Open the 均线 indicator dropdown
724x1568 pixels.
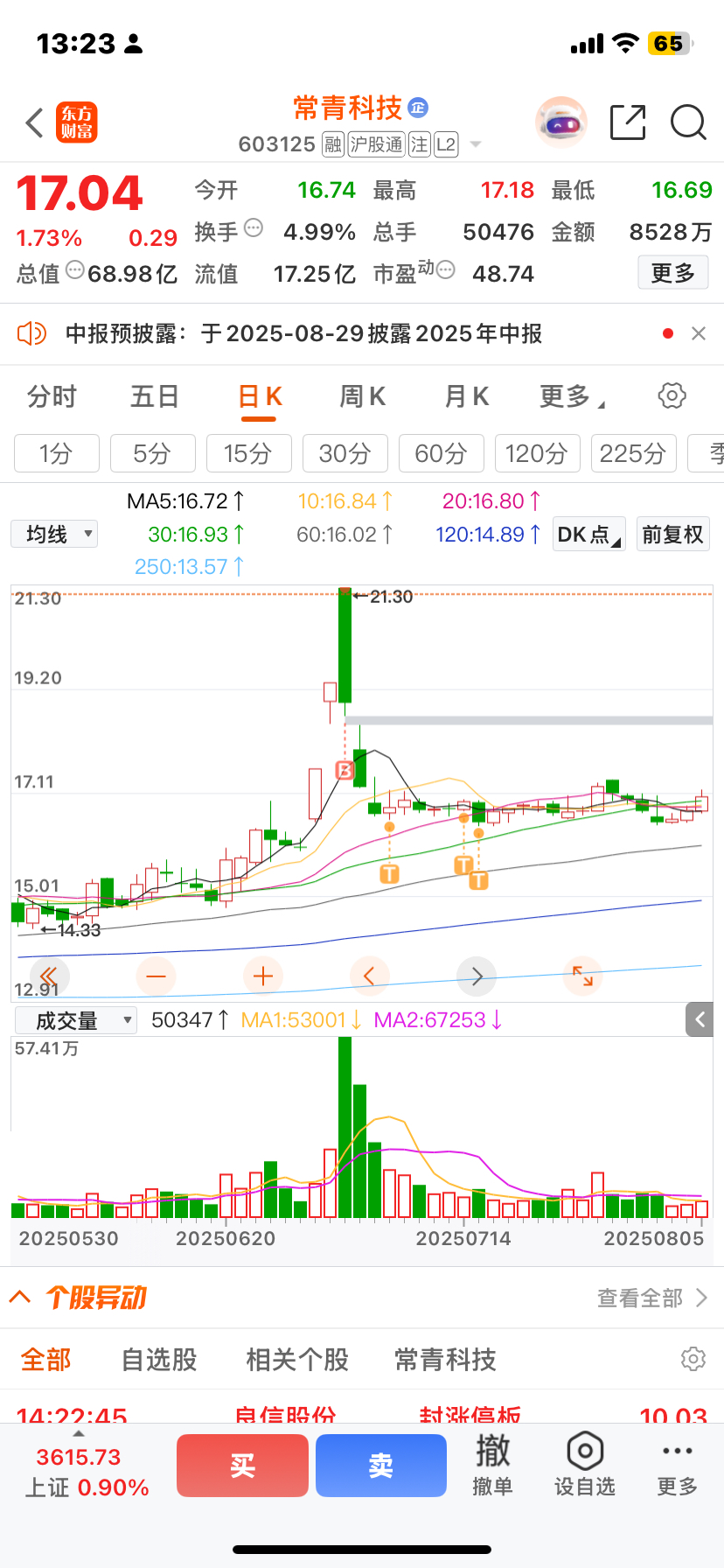54,534
